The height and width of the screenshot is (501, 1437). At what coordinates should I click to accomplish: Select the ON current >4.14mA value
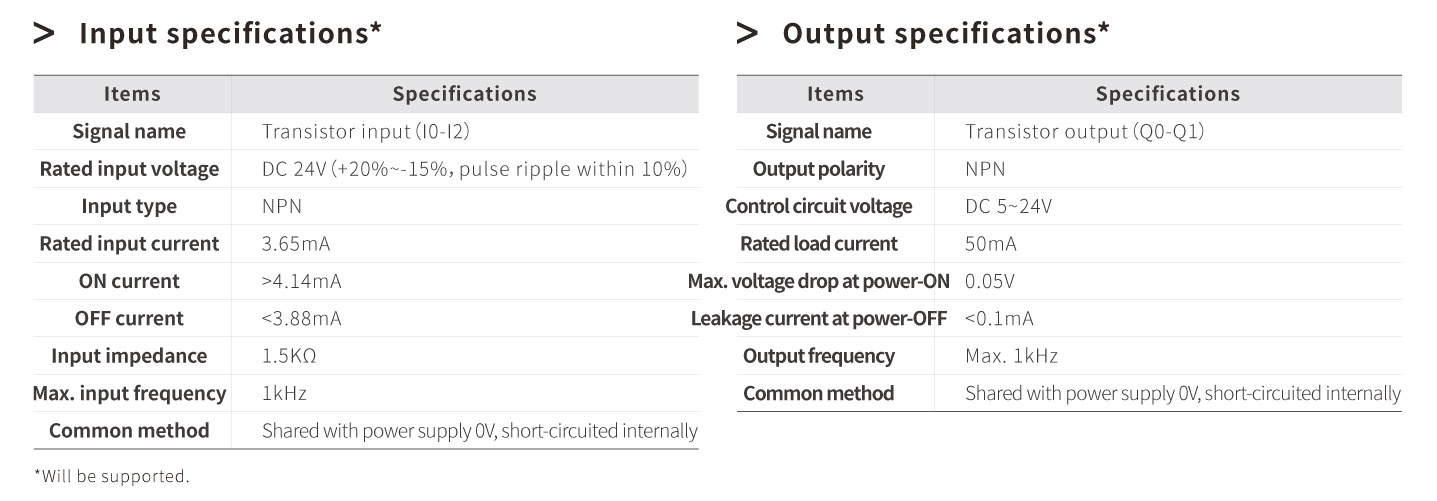click(301, 281)
